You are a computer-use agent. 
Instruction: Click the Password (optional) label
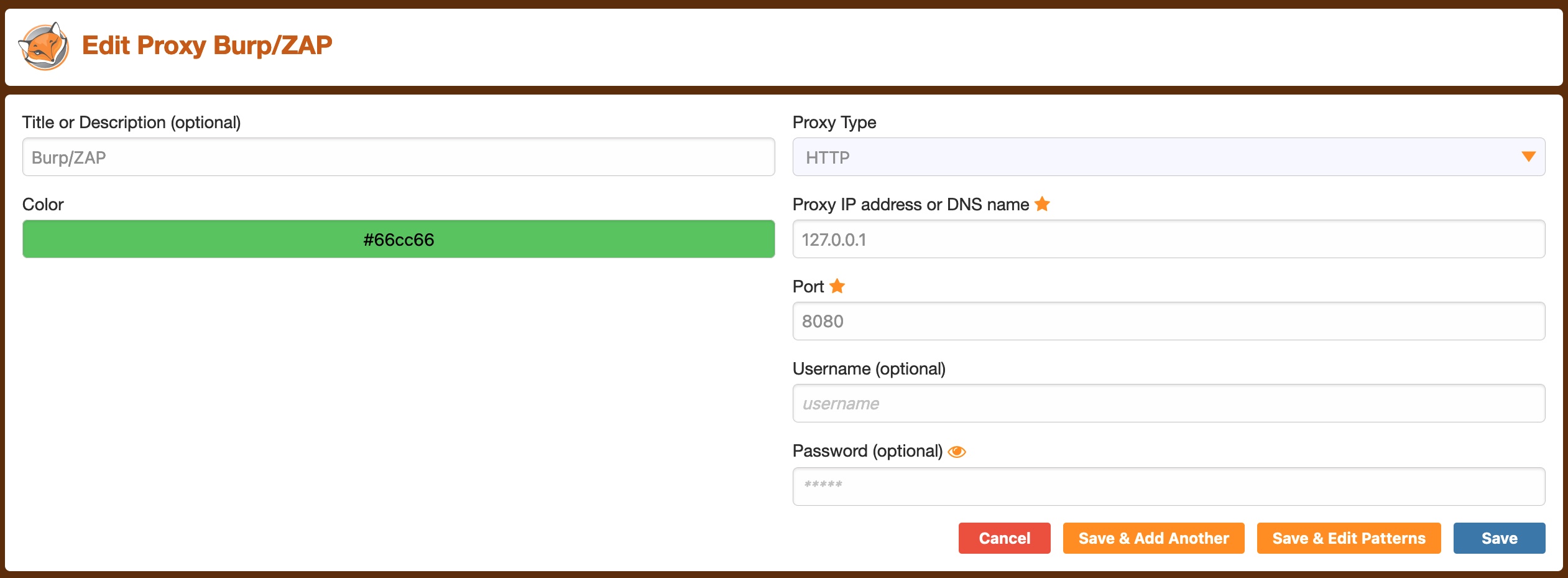click(x=867, y=451)
